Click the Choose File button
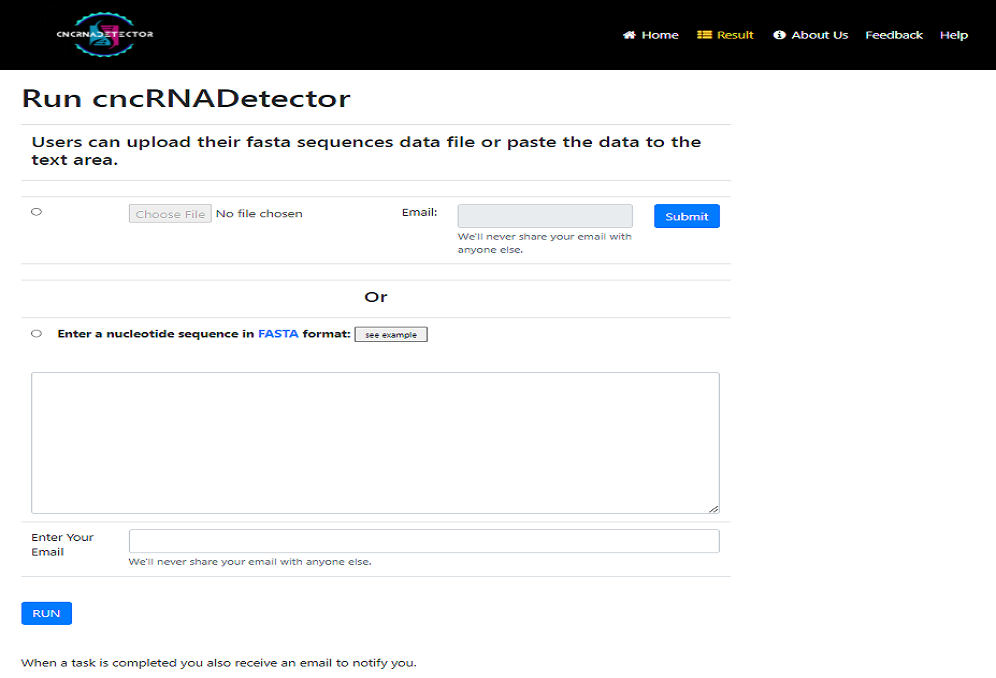The height and width of the screenshot is (678, 996). (170, 214)
